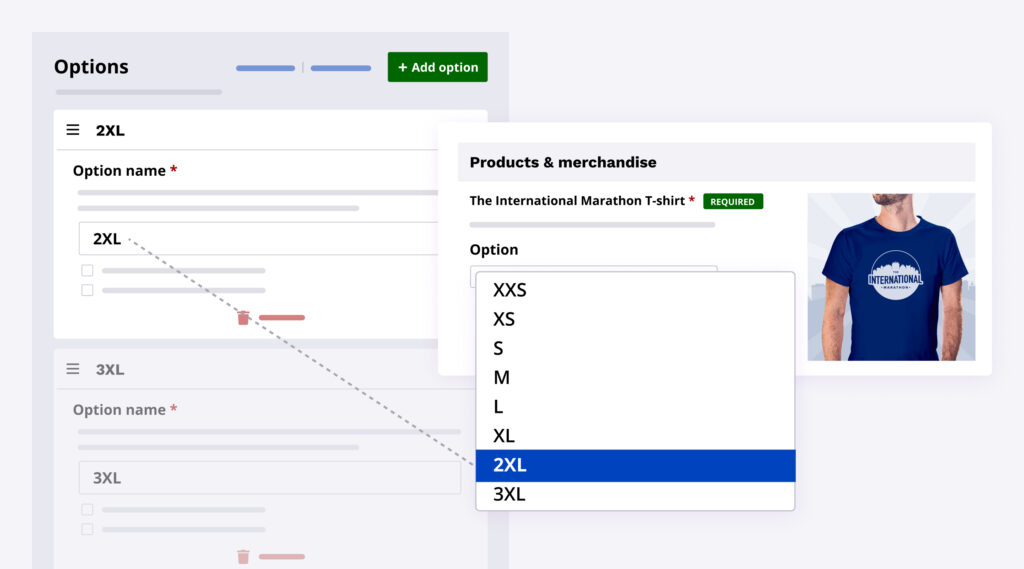Click the drag handle icon beside 2XL

[73, 130]
